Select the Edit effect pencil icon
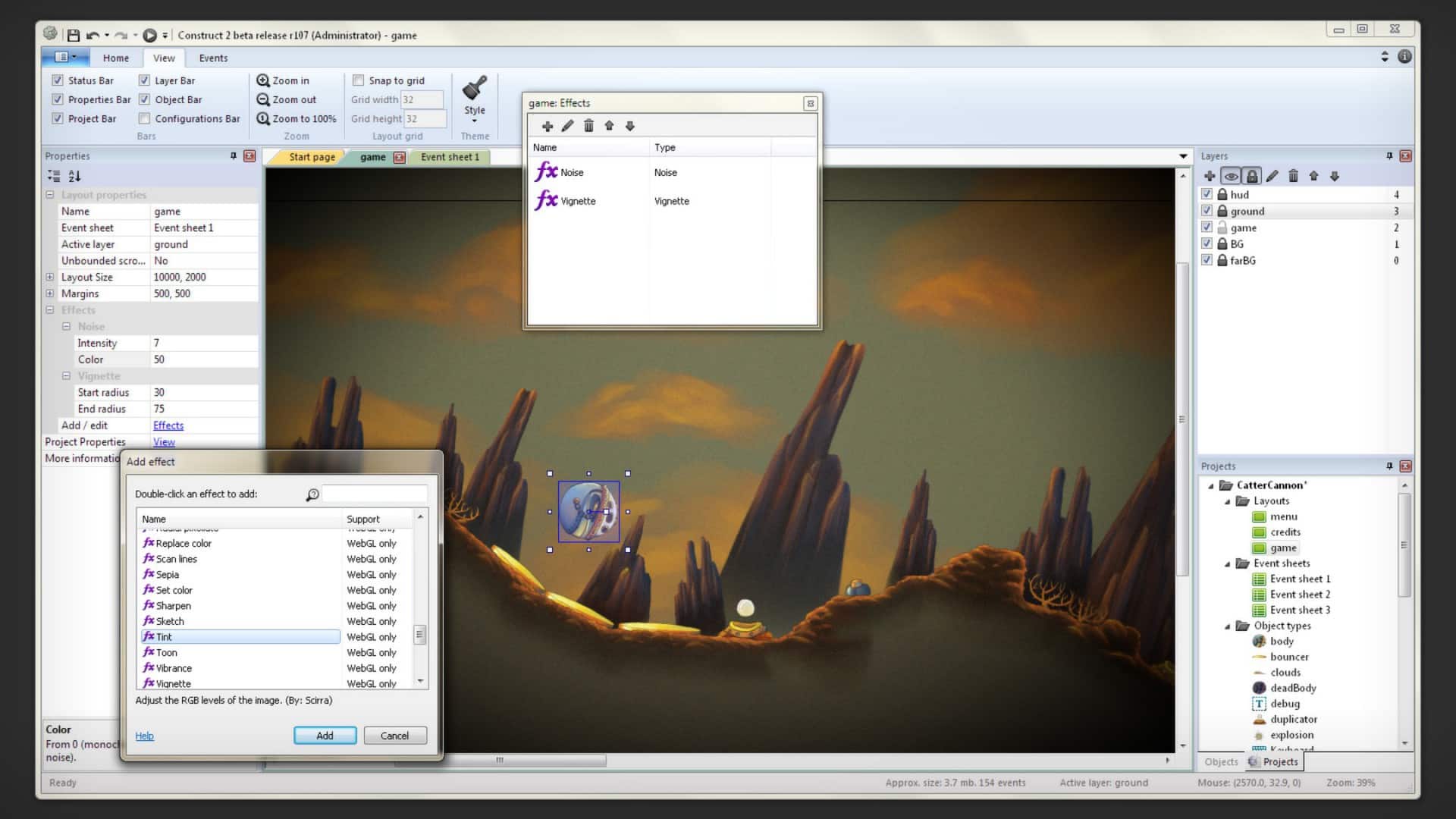This screenshot has width=1456, height=819. pyautogui.click(x=568, y=125)
